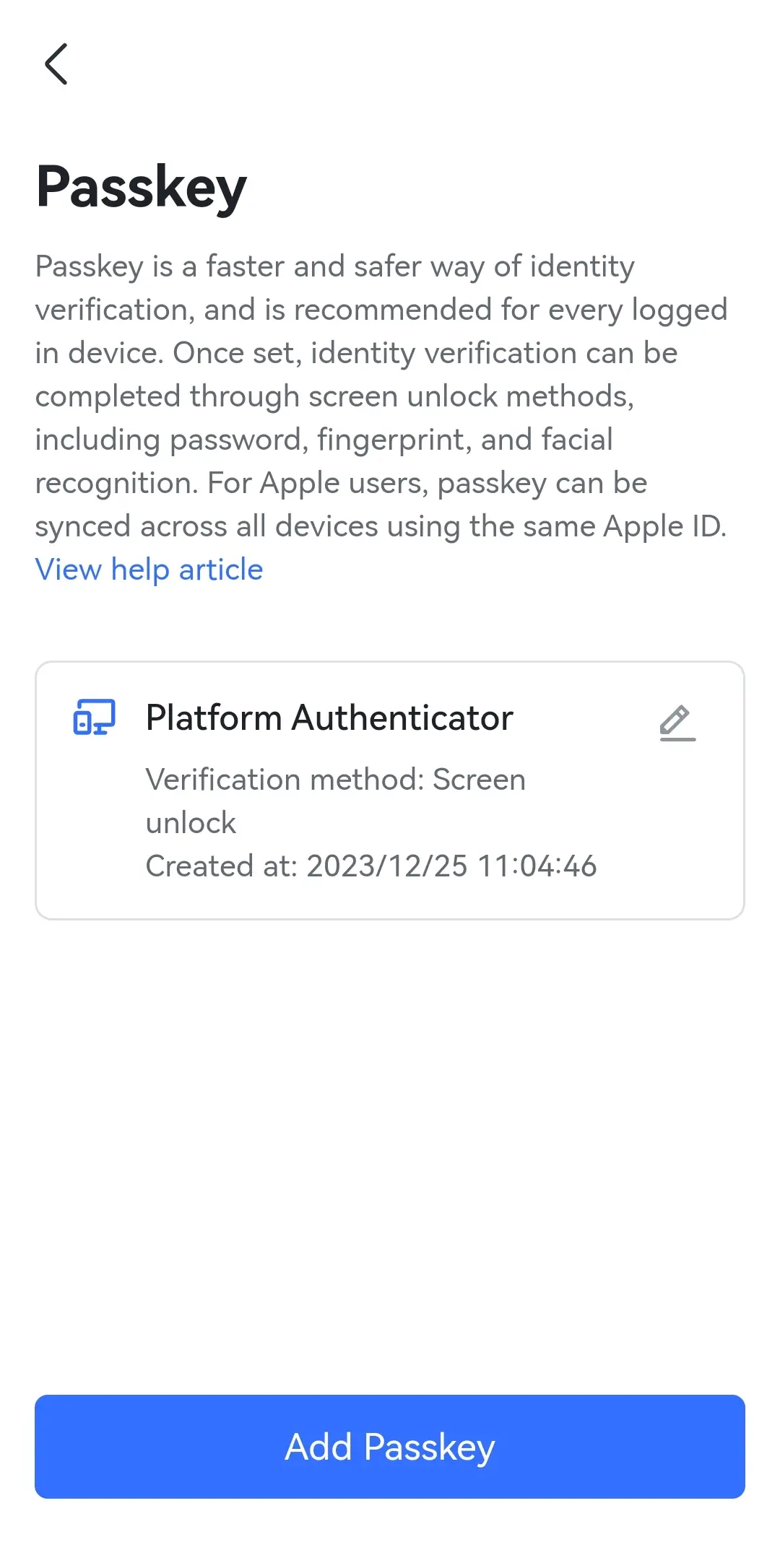Select the created-at timestamp text

point(371,866)
